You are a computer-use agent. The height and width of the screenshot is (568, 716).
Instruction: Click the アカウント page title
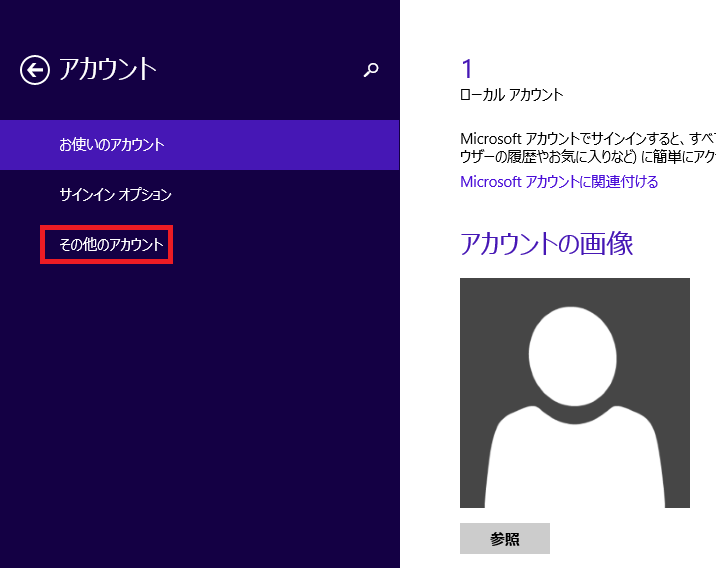[x=108, y=69]
